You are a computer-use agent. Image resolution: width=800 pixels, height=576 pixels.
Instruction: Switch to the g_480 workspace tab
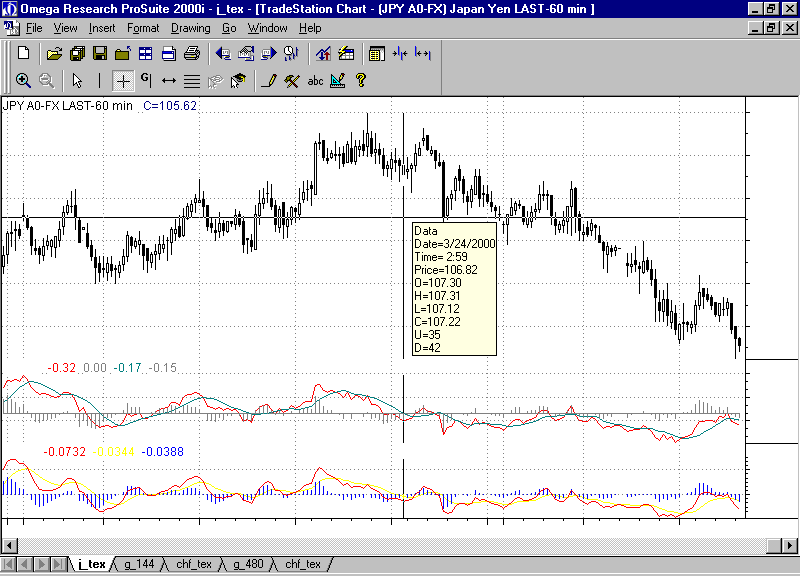248,564
